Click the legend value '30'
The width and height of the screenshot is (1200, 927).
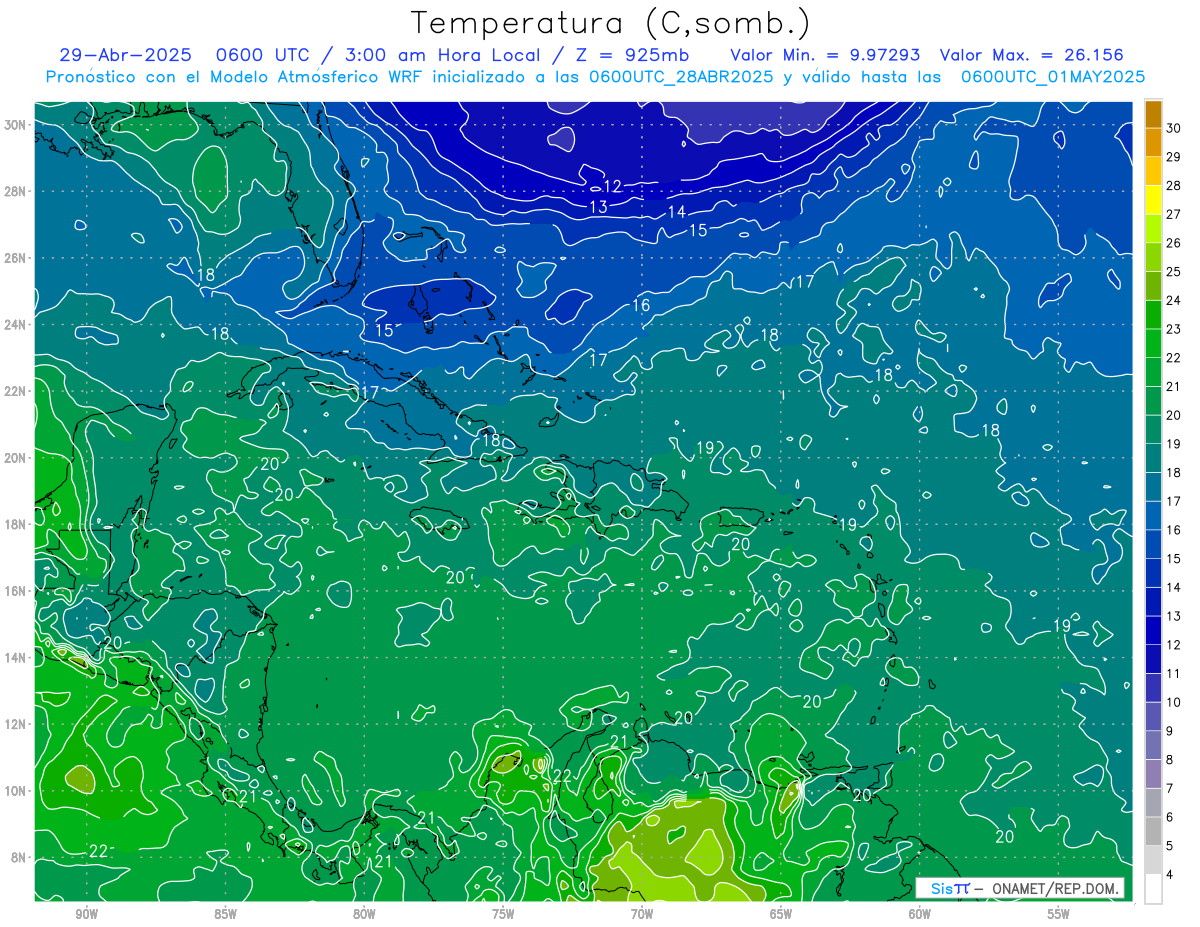(x=1174, y=128)
